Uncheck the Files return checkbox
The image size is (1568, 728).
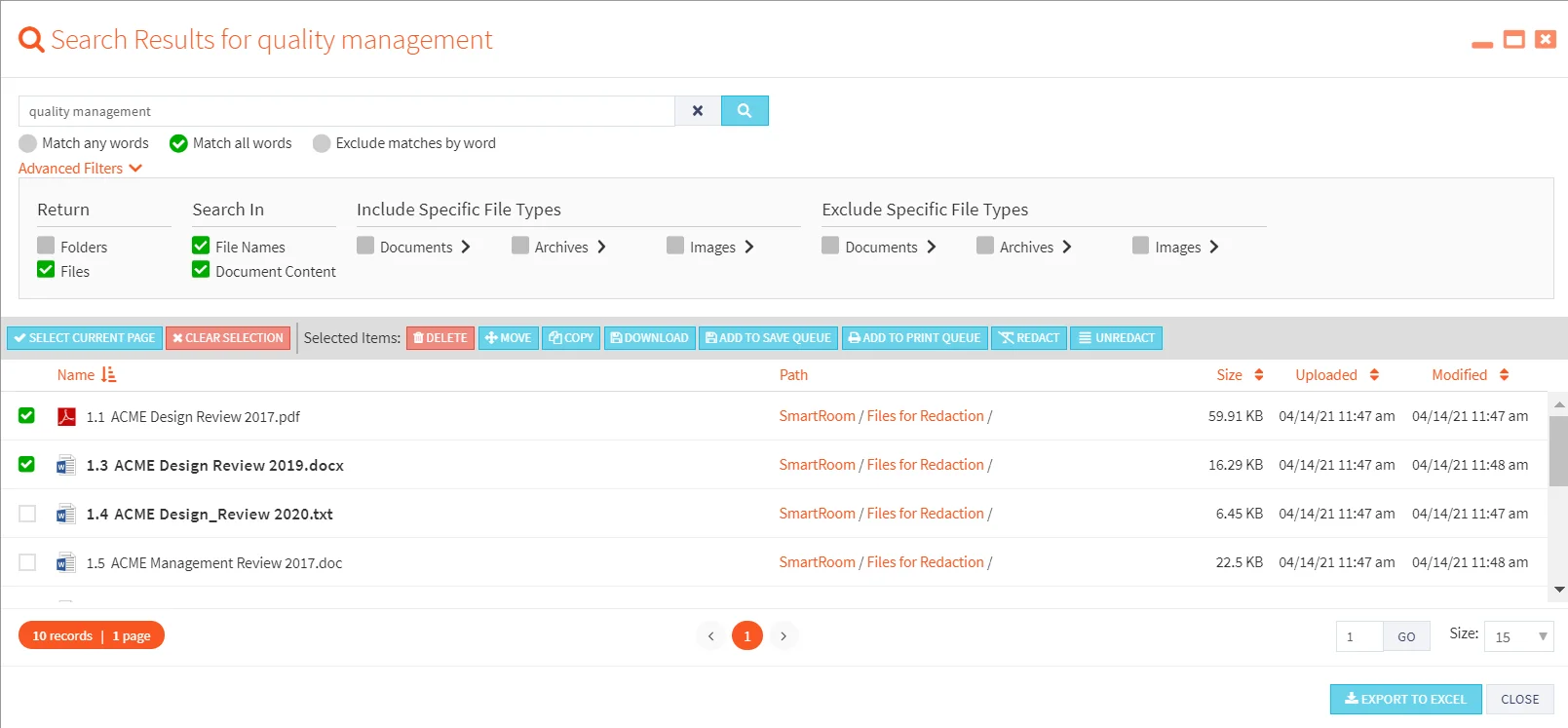(x=46, y=270)
